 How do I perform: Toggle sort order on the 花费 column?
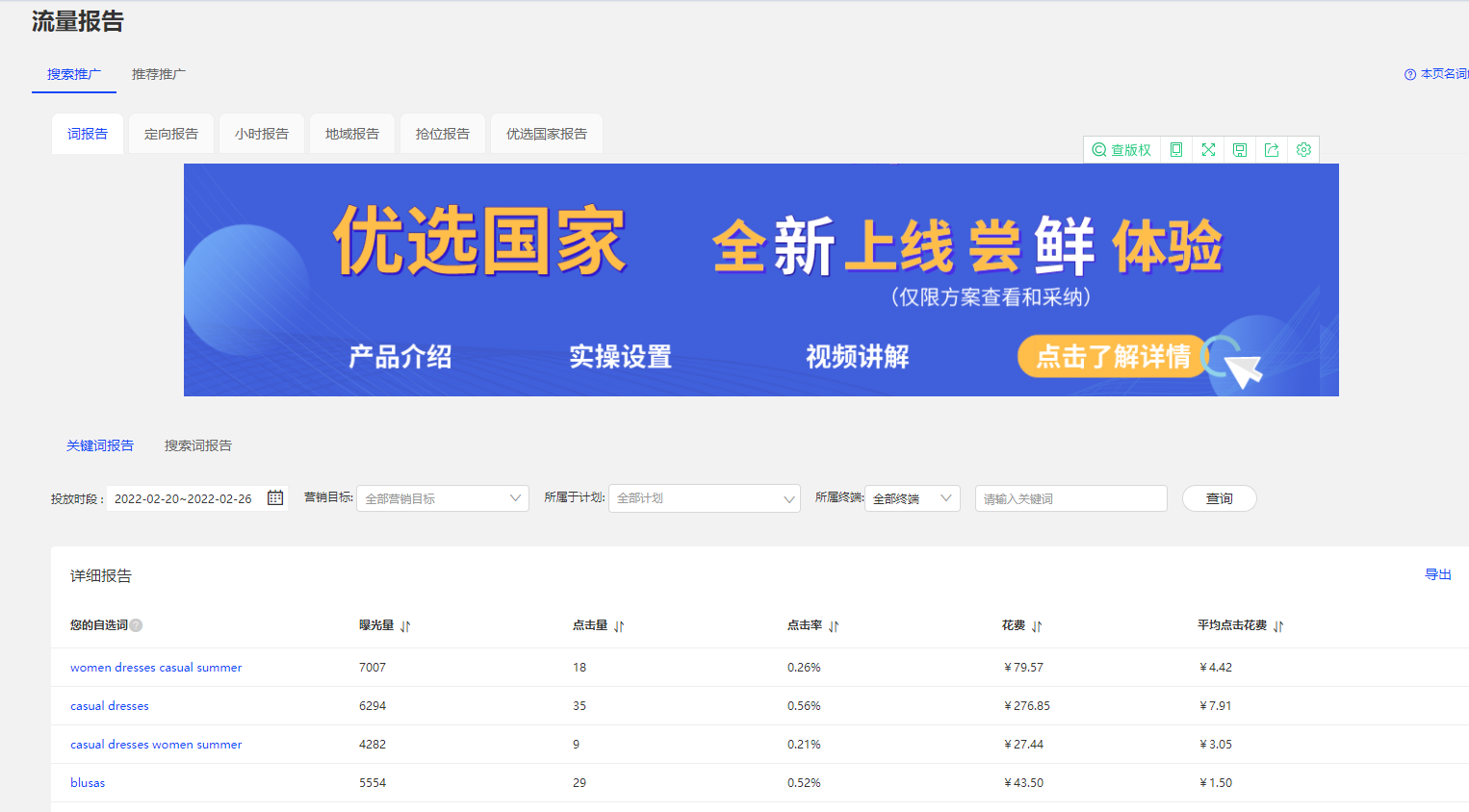point(1036,625)
